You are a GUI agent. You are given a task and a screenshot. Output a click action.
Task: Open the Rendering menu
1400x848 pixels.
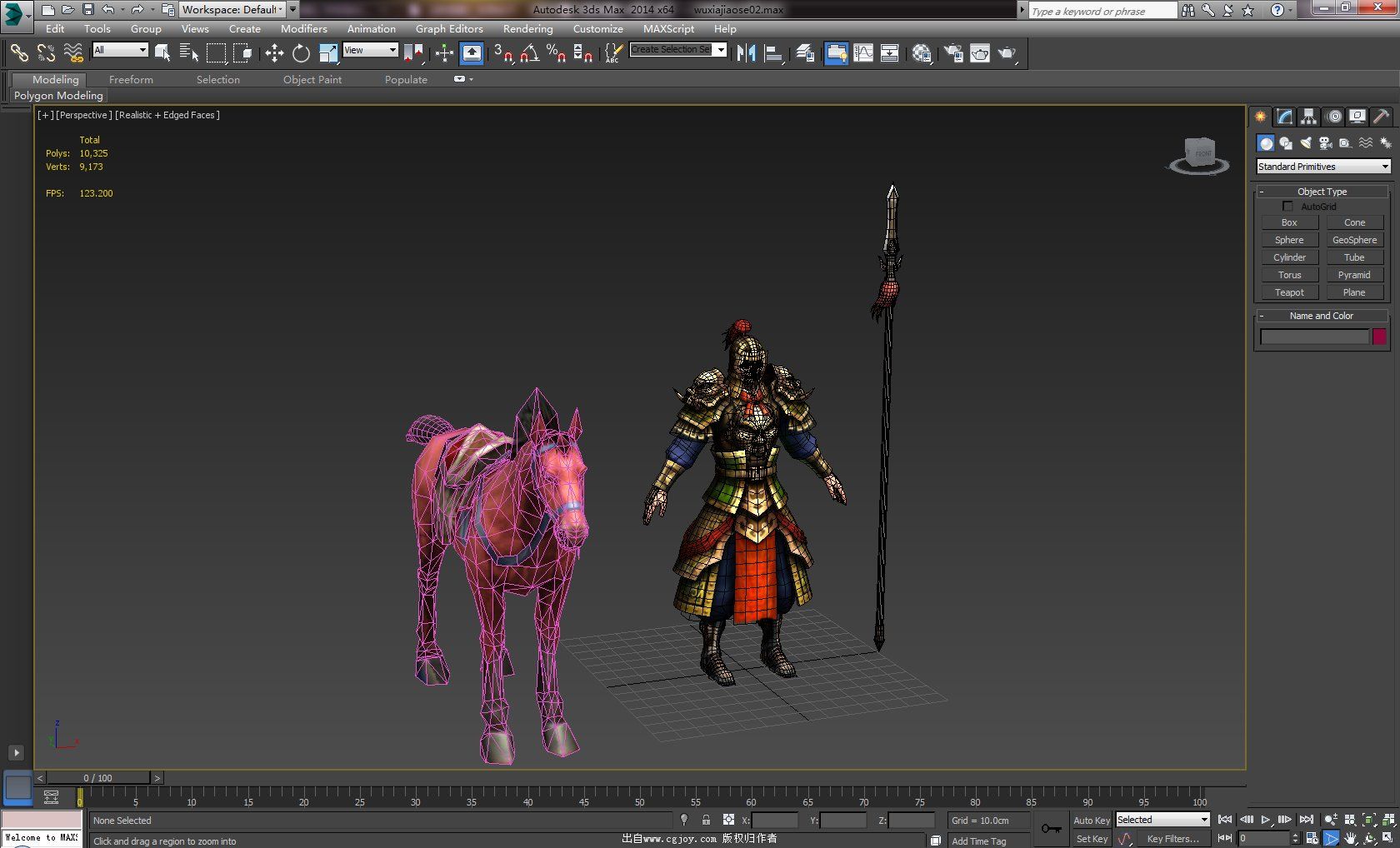[527, 28]
